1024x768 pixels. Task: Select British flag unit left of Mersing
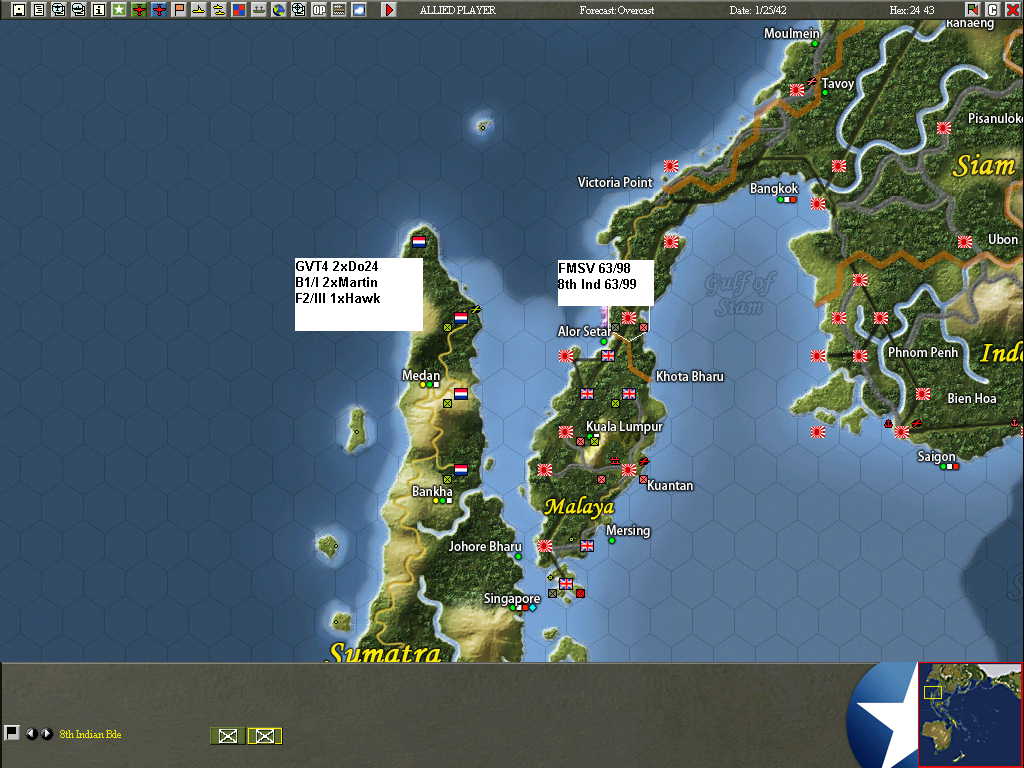pyautogui.click(x=587, y=546)
